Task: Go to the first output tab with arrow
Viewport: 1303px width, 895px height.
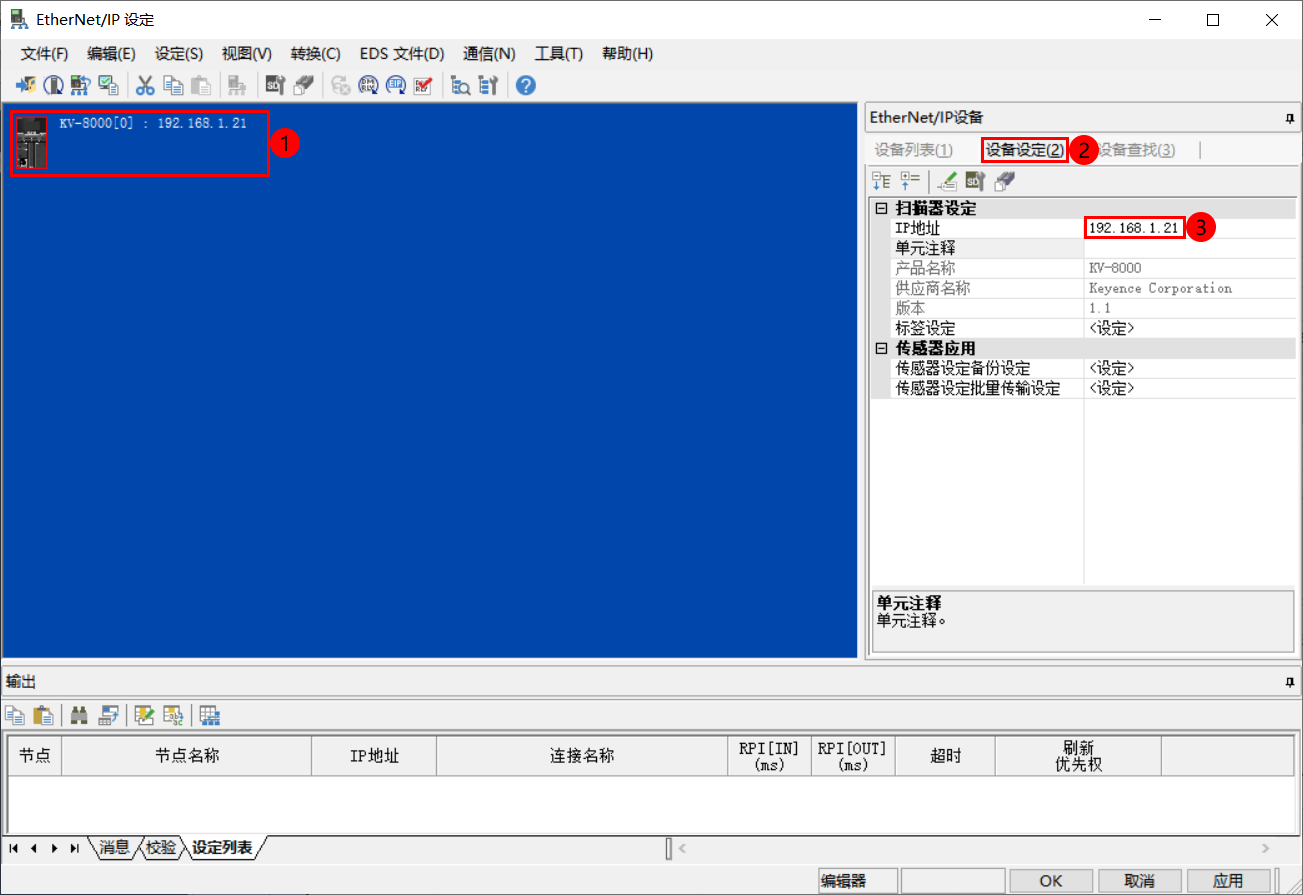Action: 14,848
